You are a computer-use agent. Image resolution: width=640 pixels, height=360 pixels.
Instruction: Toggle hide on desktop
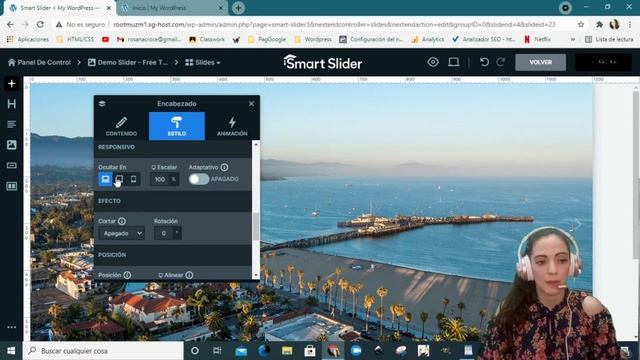(105, 179)
